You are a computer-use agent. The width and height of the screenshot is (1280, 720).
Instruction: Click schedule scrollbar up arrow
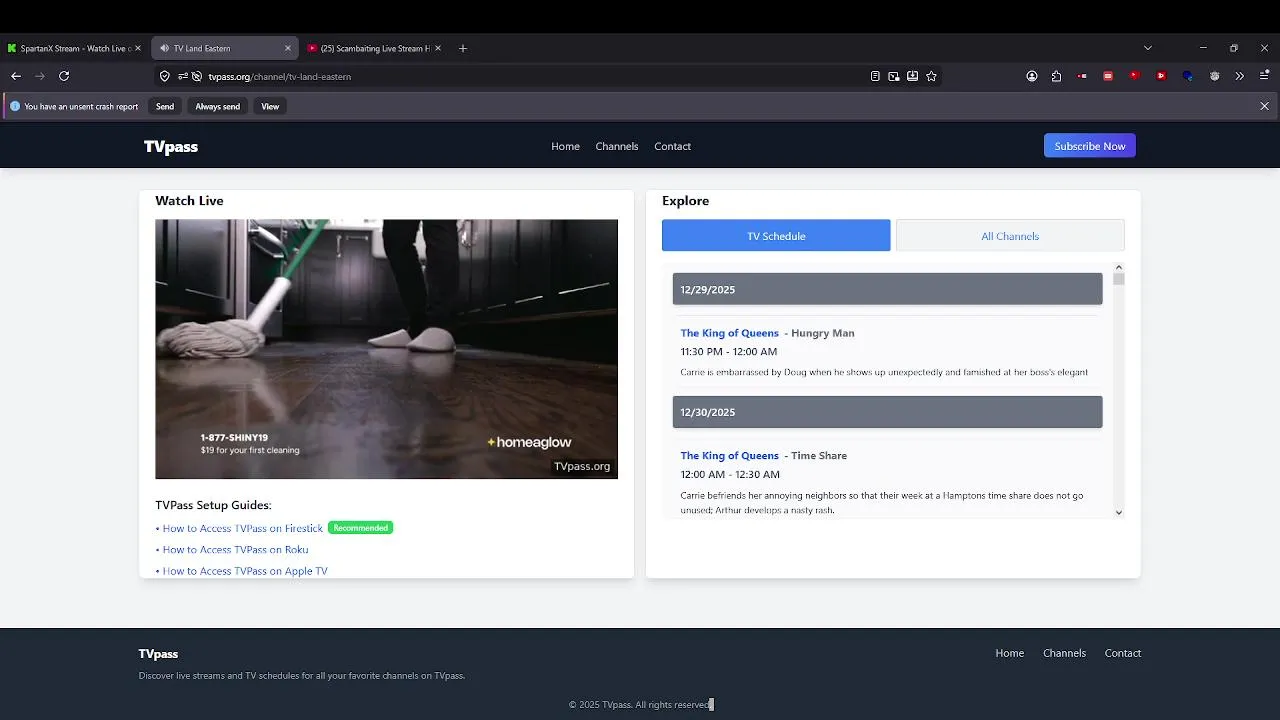[1119, 268]
